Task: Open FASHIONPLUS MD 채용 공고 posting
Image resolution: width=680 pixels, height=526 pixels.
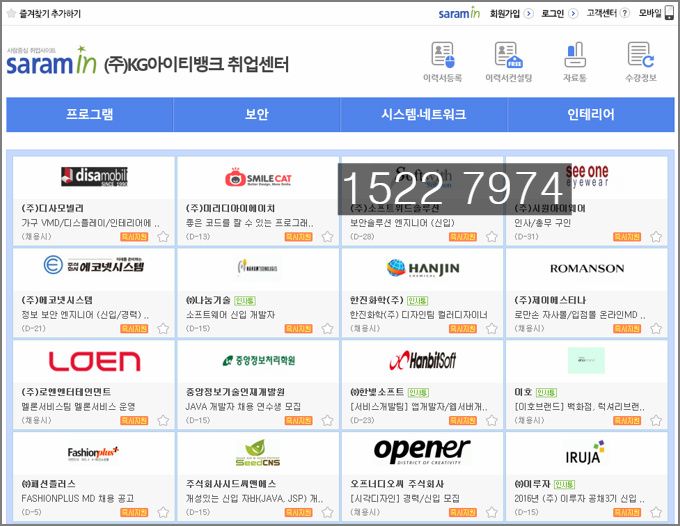Action: 78,499
